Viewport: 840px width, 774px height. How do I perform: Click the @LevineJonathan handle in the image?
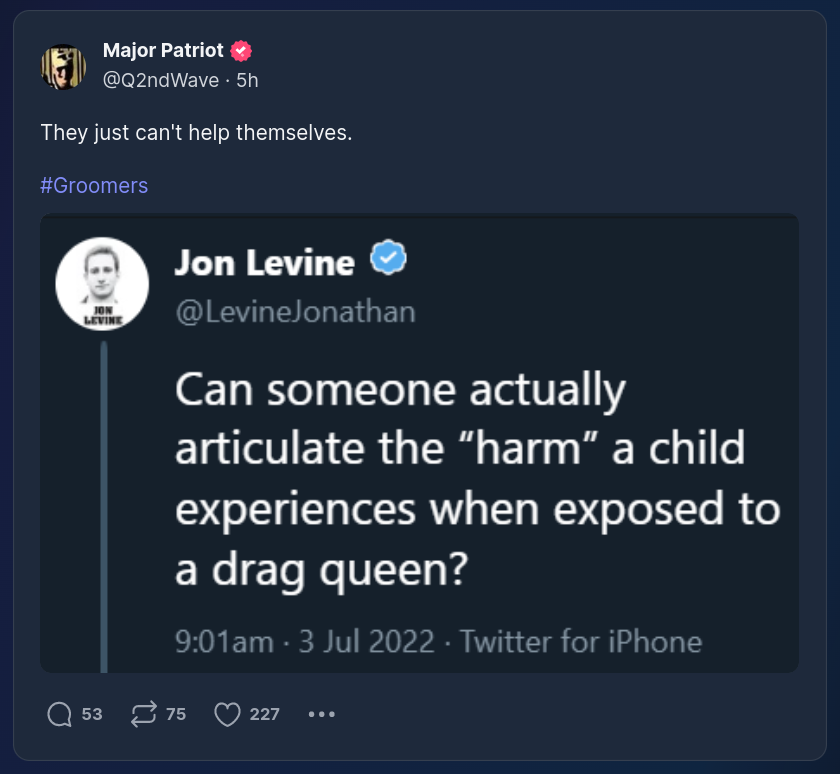pyautogui.click(x=295, y=311)
